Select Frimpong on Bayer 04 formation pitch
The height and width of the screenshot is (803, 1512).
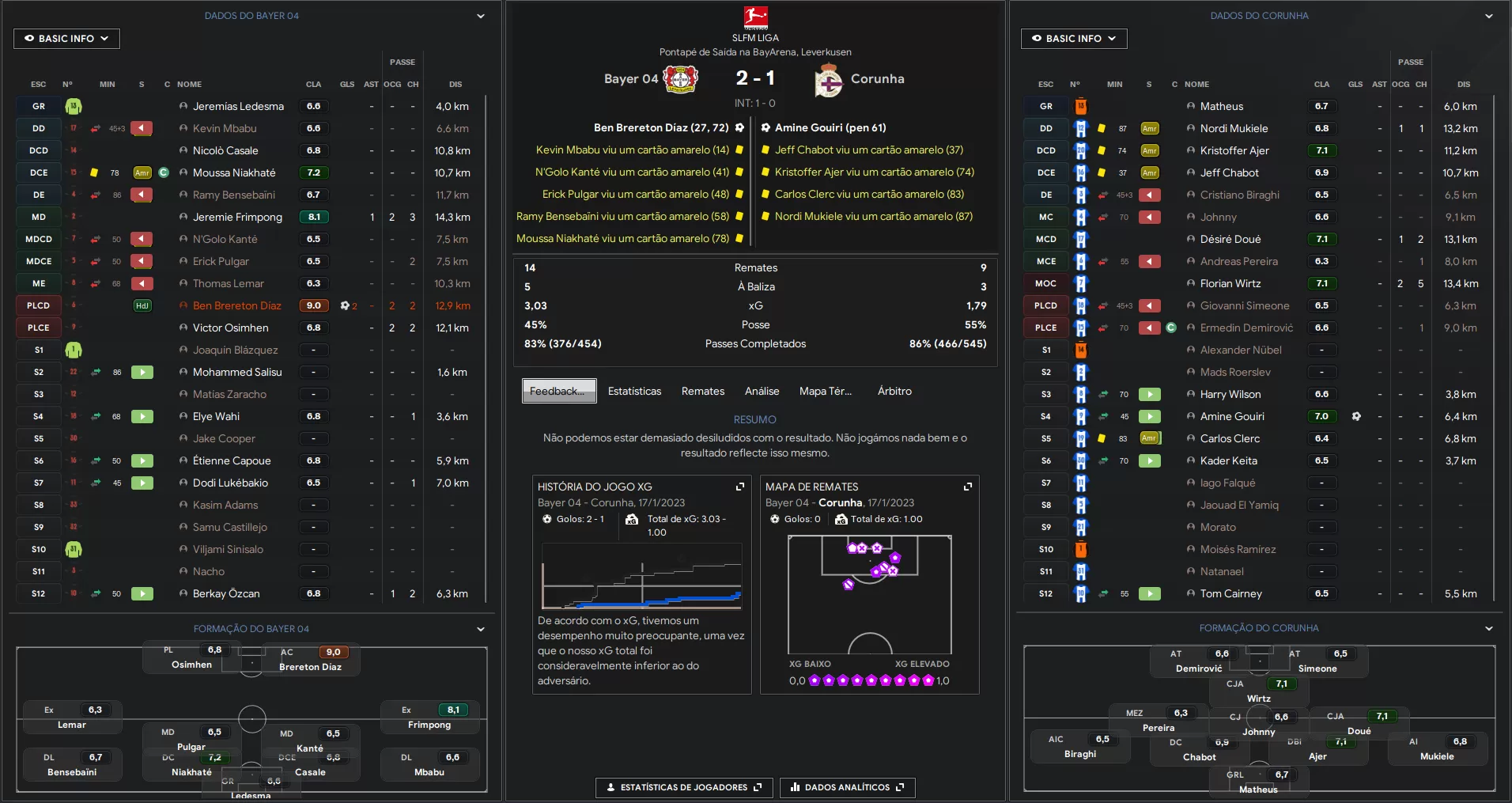429,717
